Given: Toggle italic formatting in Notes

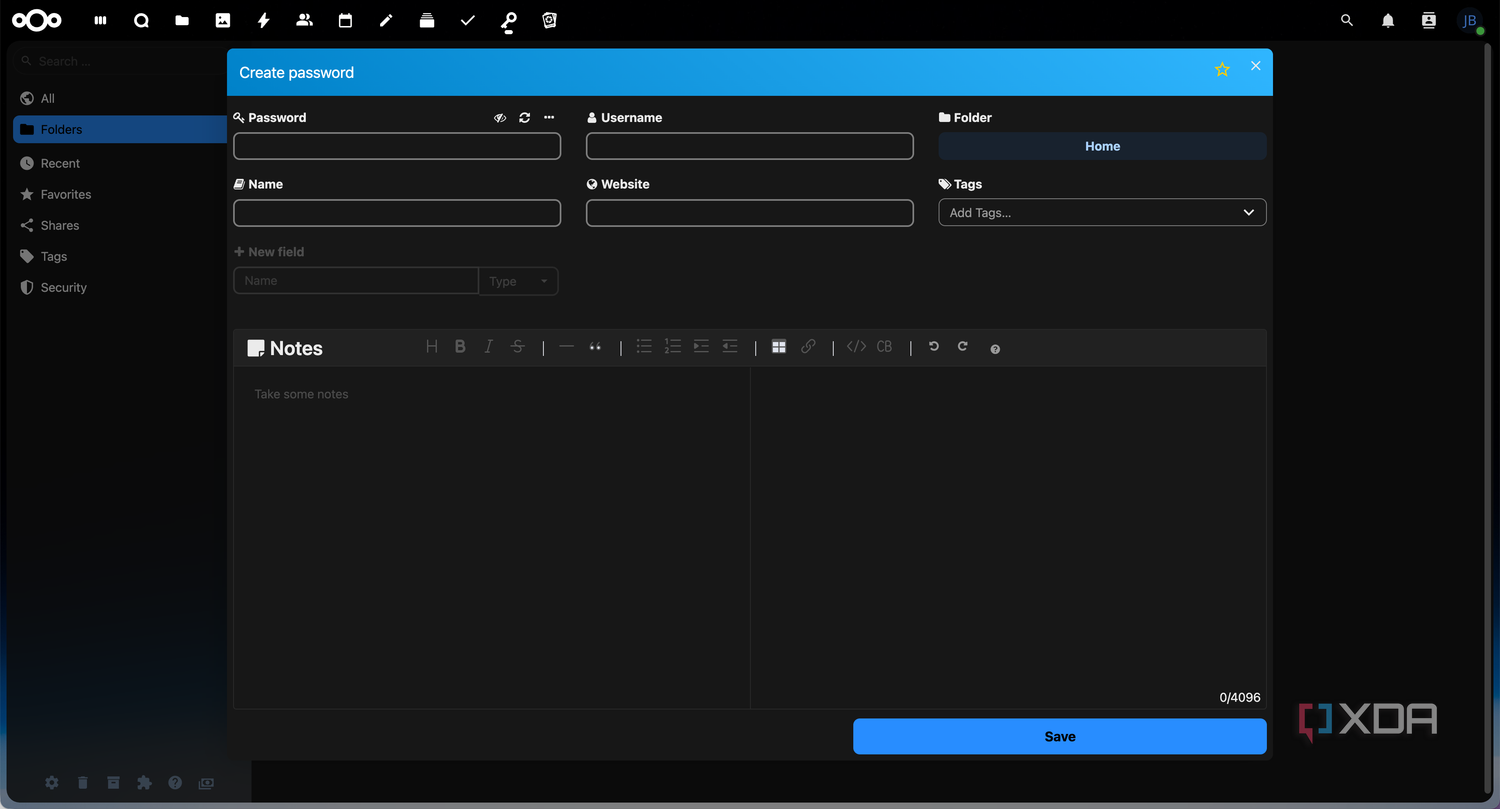Looking at the screenshot, I should [x=489, y=347].
